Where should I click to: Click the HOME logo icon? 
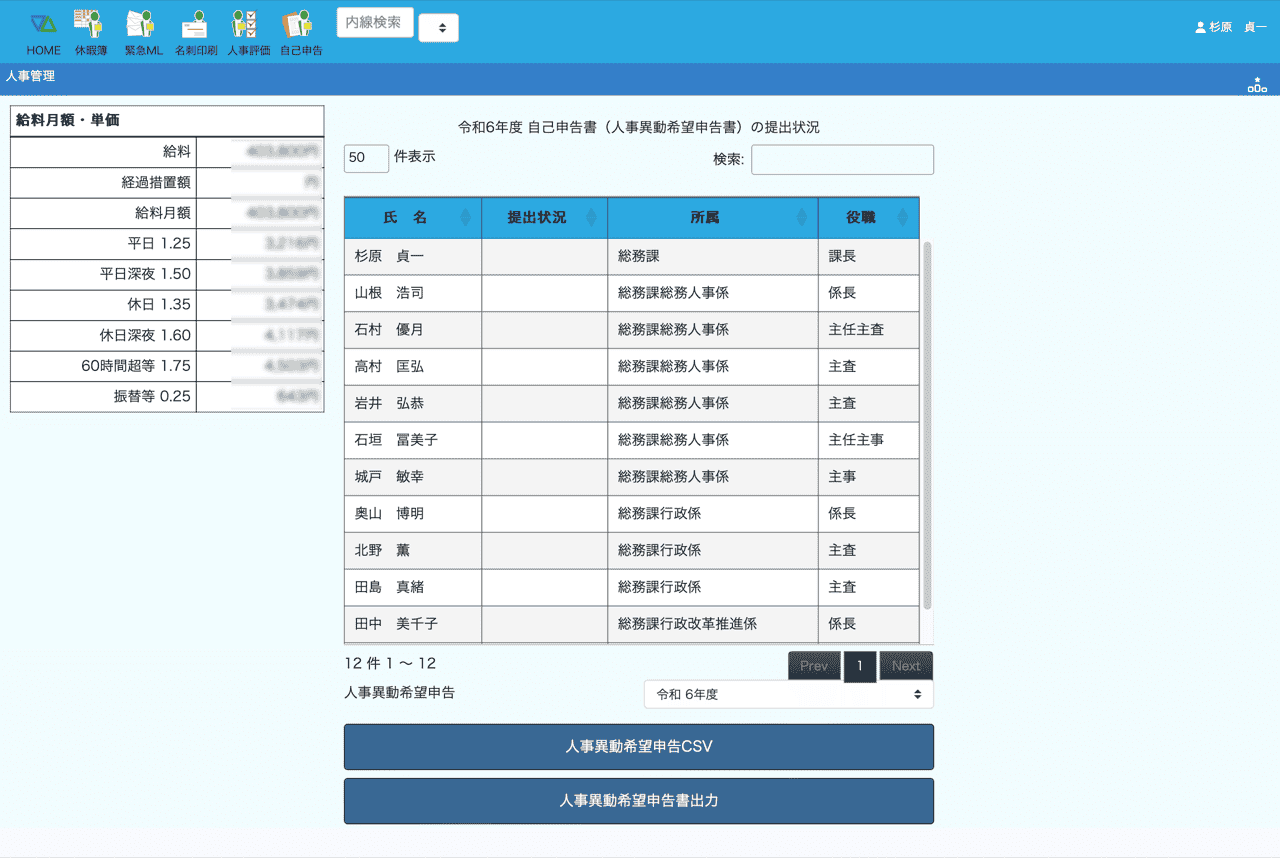tap(43, 24)
